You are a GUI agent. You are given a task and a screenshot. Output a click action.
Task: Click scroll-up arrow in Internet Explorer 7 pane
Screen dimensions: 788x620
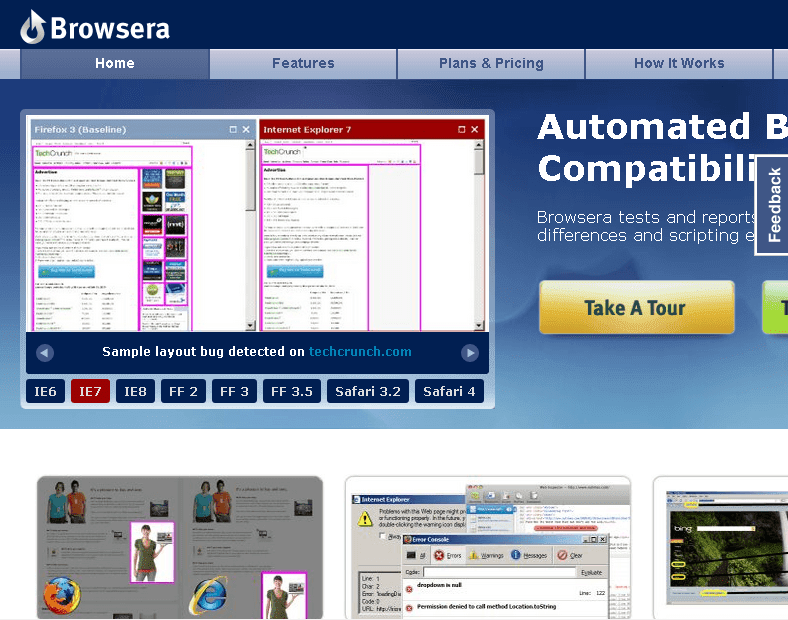[479, 145]
